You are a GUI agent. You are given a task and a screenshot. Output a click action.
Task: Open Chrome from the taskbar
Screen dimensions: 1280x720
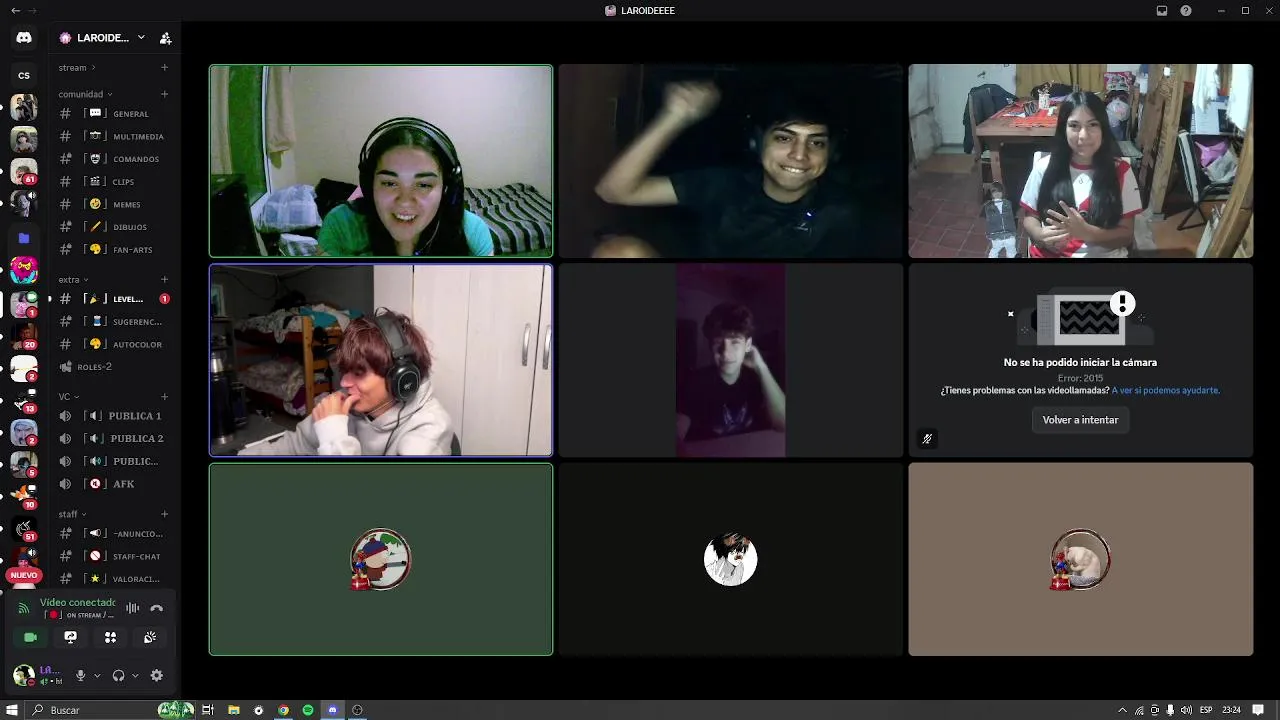click(x=284, y=710)
